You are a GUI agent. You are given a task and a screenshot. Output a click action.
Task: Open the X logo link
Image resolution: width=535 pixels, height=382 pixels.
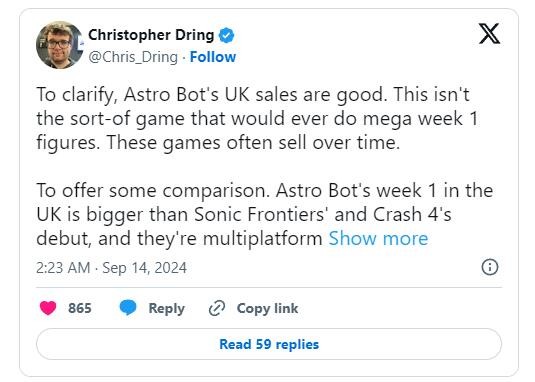pyautogui.click(x=490, y=33)
